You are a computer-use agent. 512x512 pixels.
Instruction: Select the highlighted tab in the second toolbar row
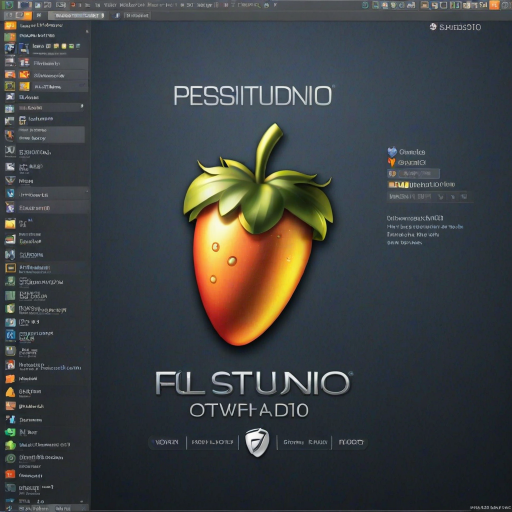(x=77, y=15)
